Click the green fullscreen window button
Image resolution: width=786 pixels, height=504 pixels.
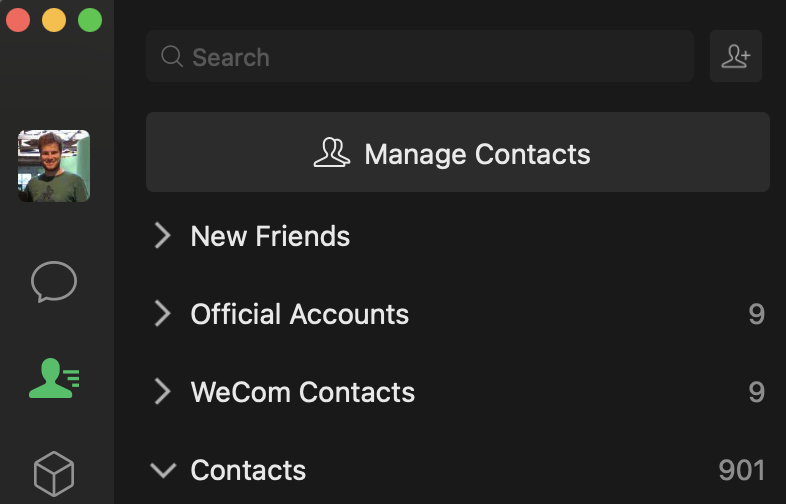tap(90, 20)
